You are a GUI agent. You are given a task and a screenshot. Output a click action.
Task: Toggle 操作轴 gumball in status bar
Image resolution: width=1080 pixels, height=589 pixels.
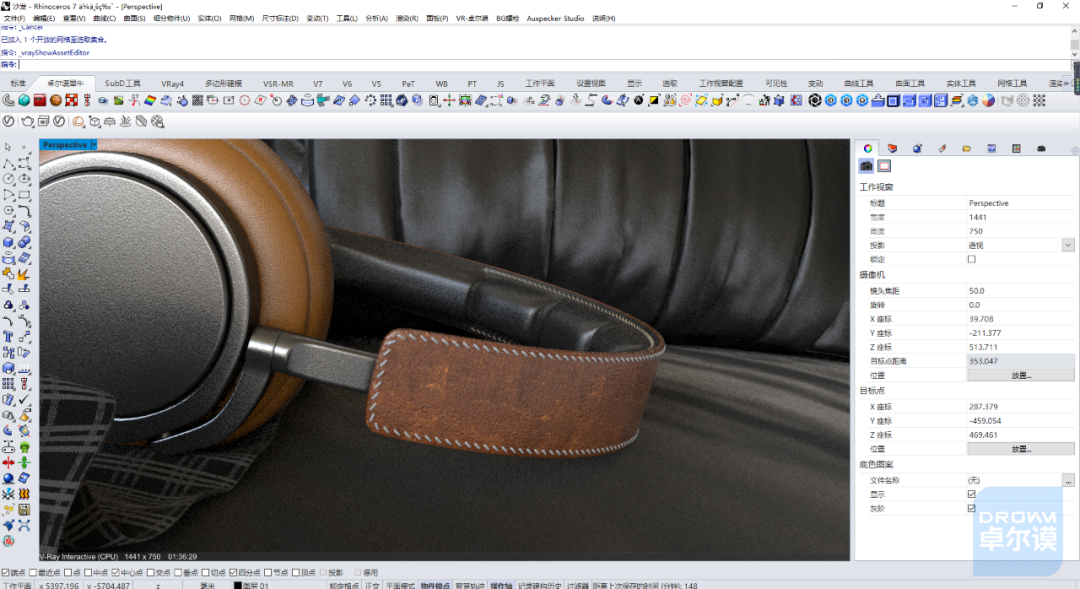pyautogui.click(x=501, y=586)
